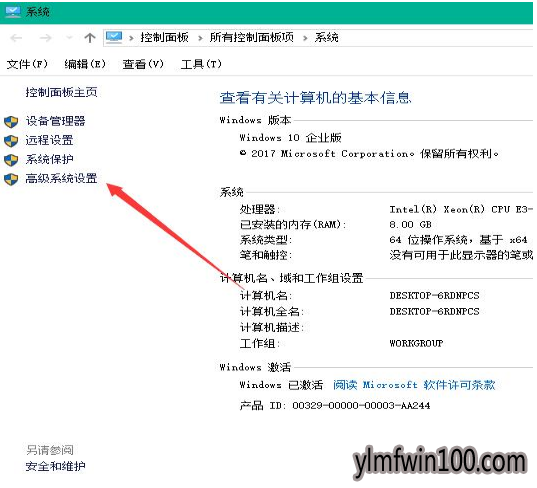Click the System window title icon
The height and width of the screenshot is (488, 537).
(x=13, y=12)
